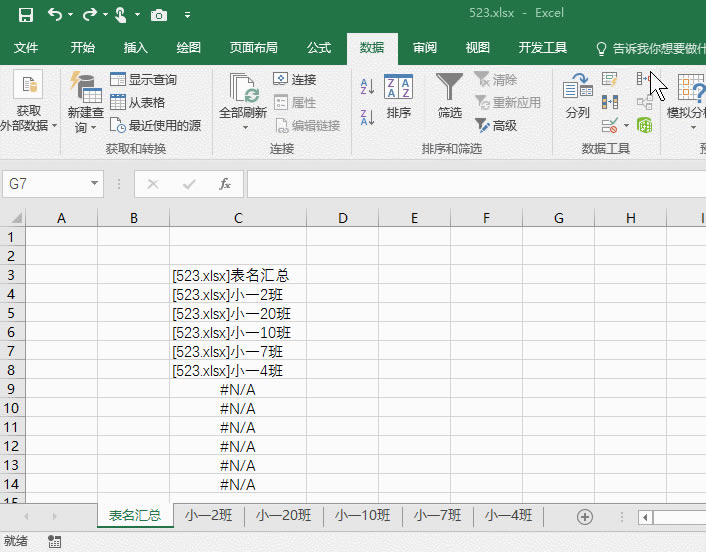Click the Select All corner triangle

tap(17, 218)
